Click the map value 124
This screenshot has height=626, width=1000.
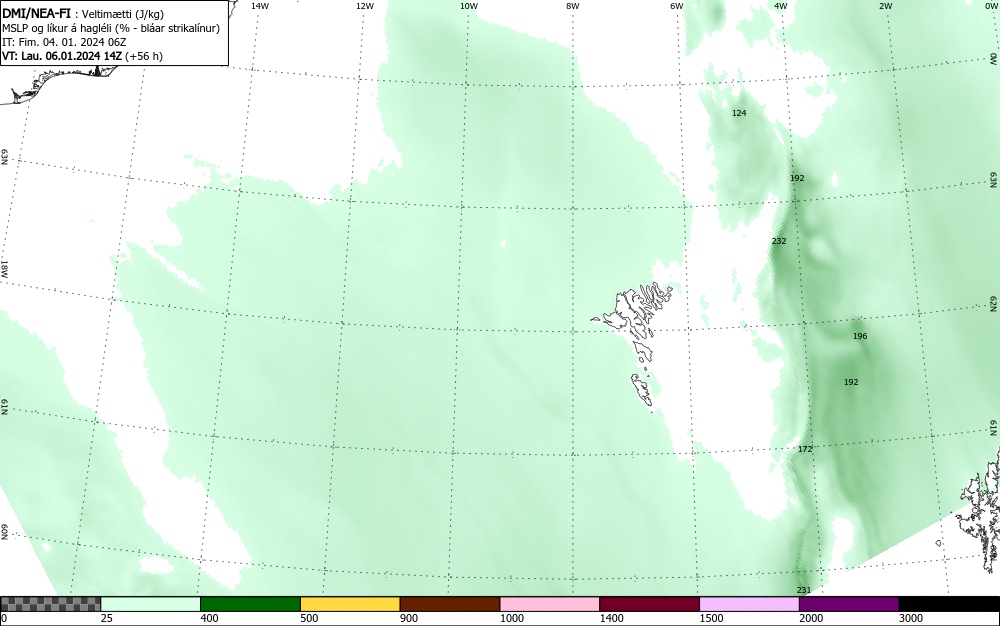coord(739,113)
